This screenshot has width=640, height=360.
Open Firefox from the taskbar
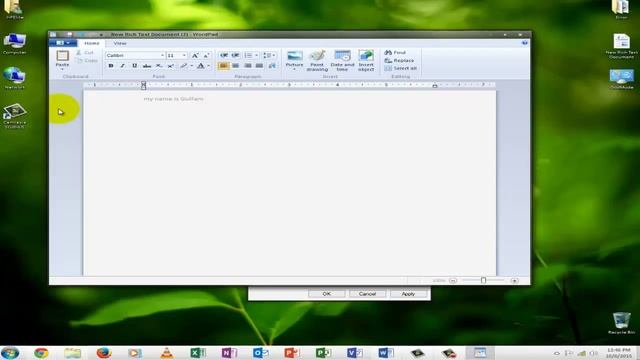point(104,353)
